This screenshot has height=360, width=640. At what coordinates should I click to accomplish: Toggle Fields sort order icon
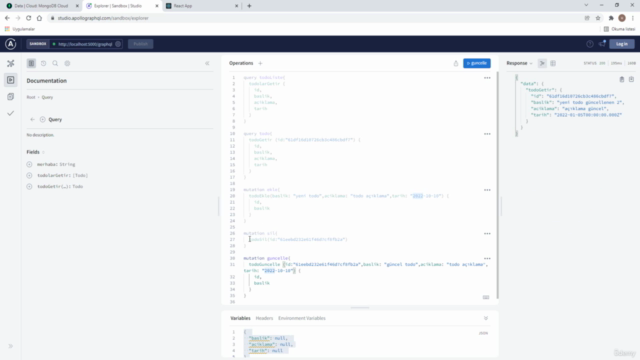43,152
